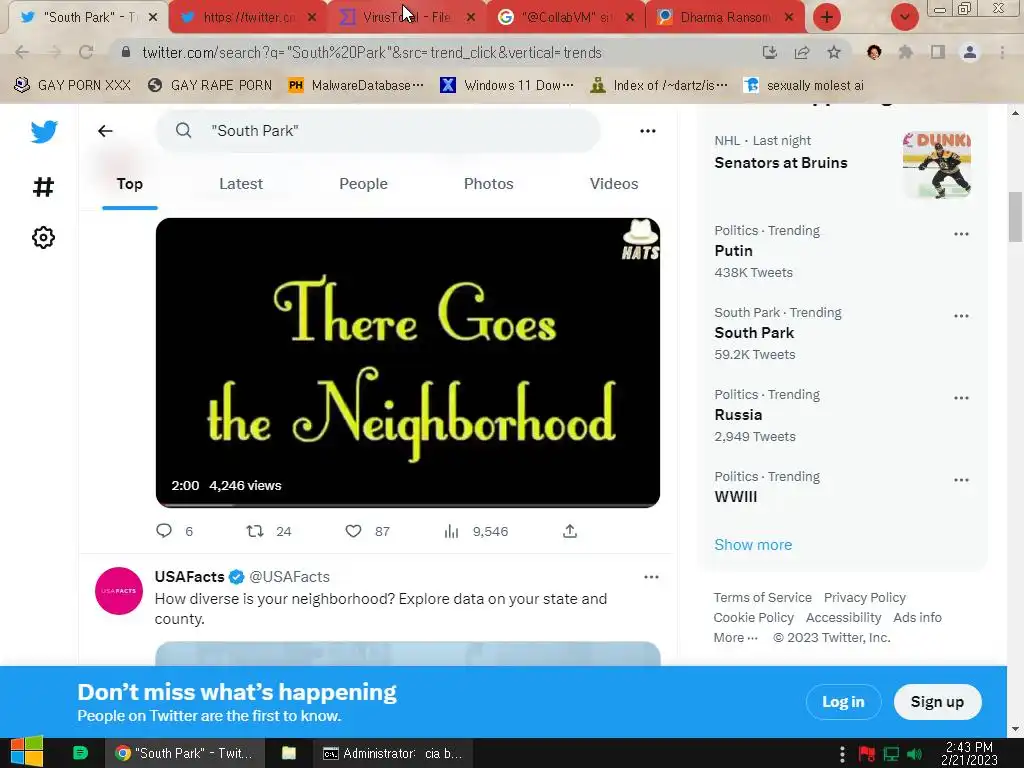Switch to the Videos tab
1024x768 pixels.
[614, 184]
